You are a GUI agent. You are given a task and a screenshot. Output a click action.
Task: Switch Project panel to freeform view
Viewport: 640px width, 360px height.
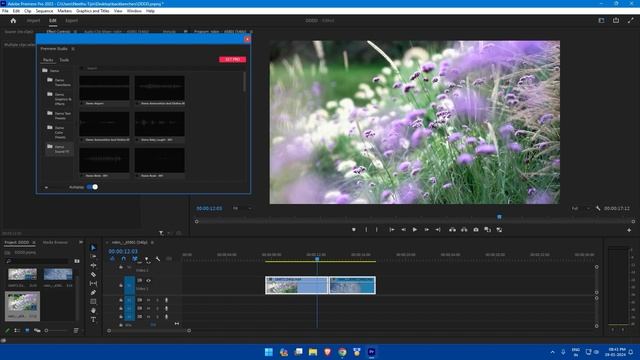37,330
